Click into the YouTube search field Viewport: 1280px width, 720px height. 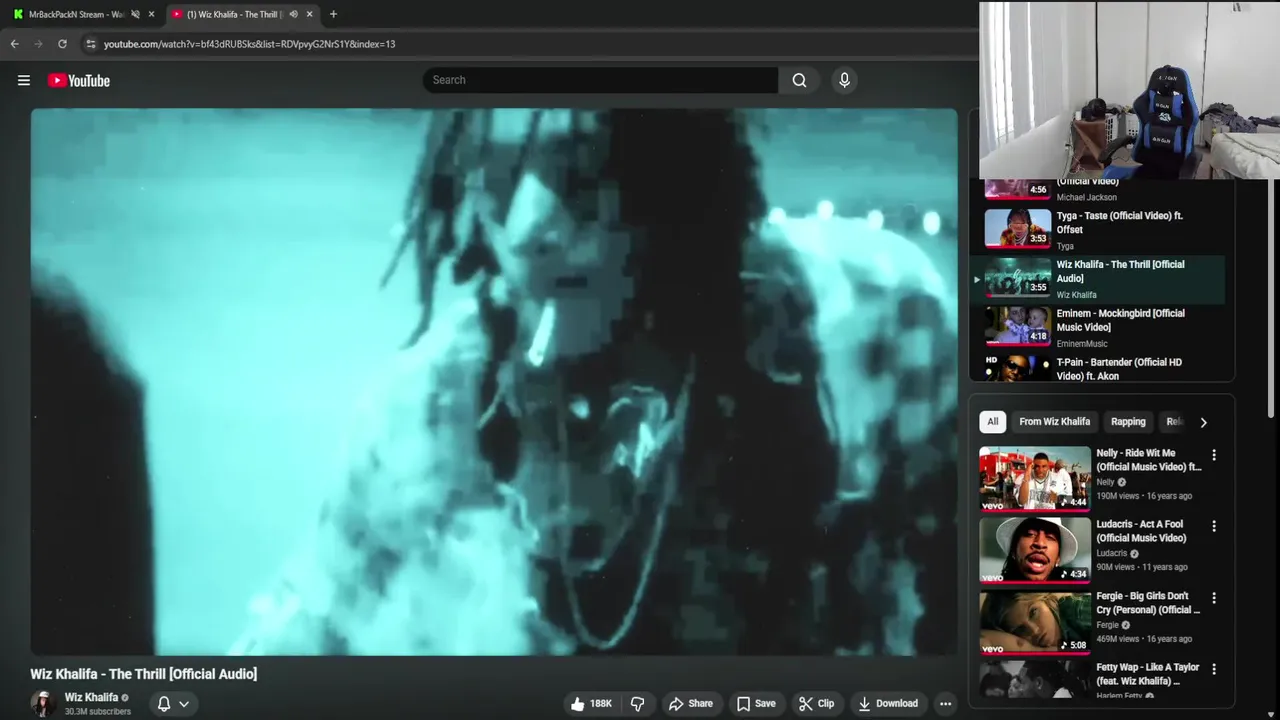click(600, 80)
